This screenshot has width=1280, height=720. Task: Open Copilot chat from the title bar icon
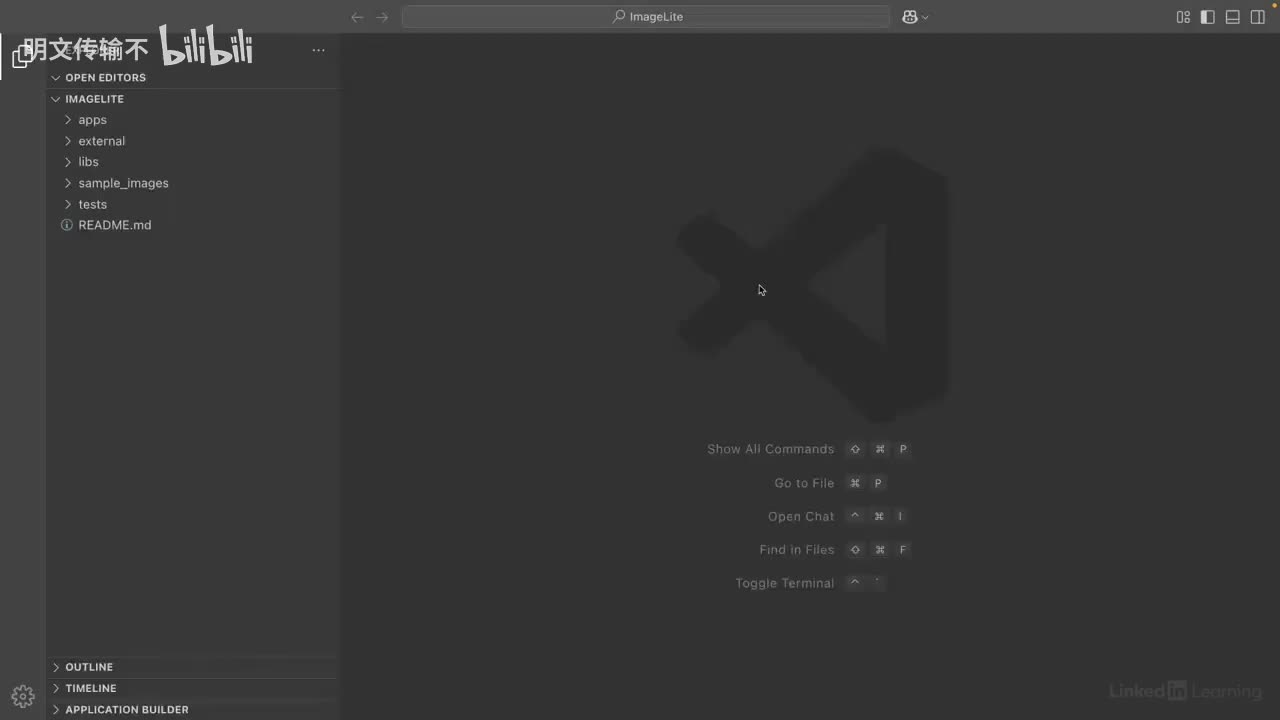click(x=909, y=17)
